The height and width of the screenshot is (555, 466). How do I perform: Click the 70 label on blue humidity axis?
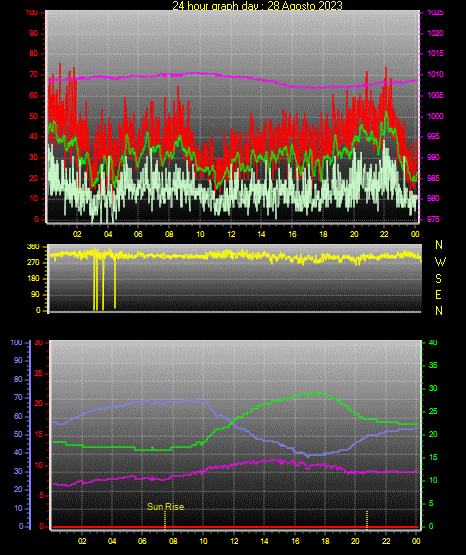[x=18, y=397]
